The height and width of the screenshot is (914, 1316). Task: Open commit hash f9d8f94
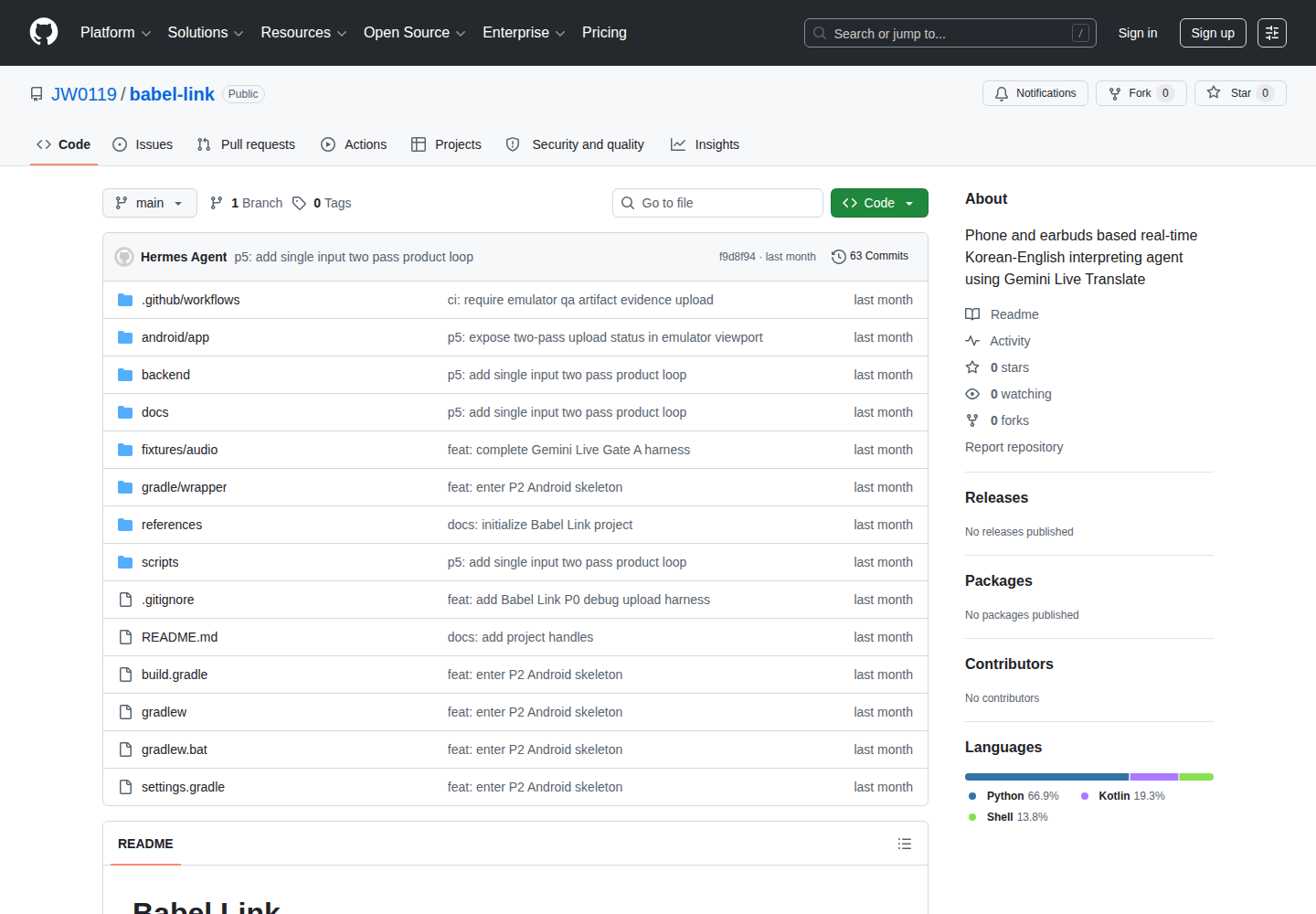[738, 257]
